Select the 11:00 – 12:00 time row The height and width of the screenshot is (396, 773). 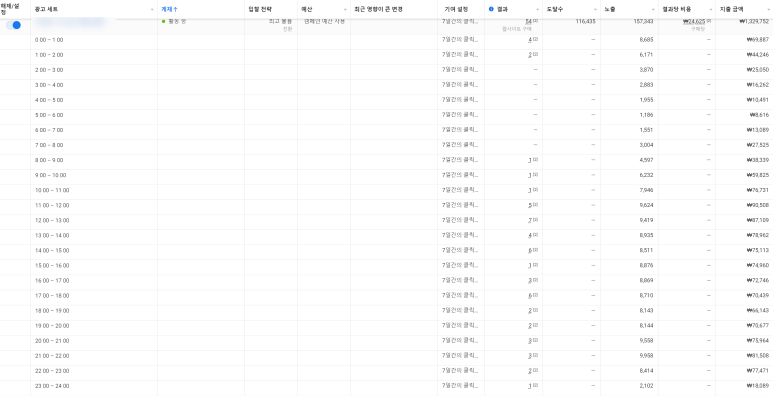coord(386,207)
